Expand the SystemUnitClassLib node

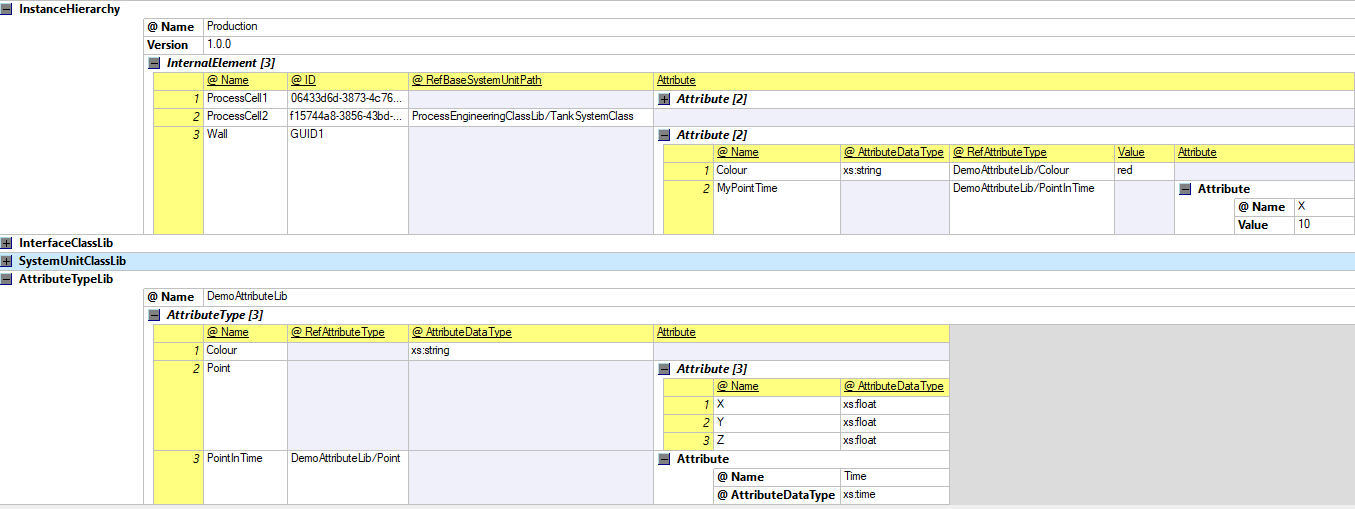coord(7,261)
